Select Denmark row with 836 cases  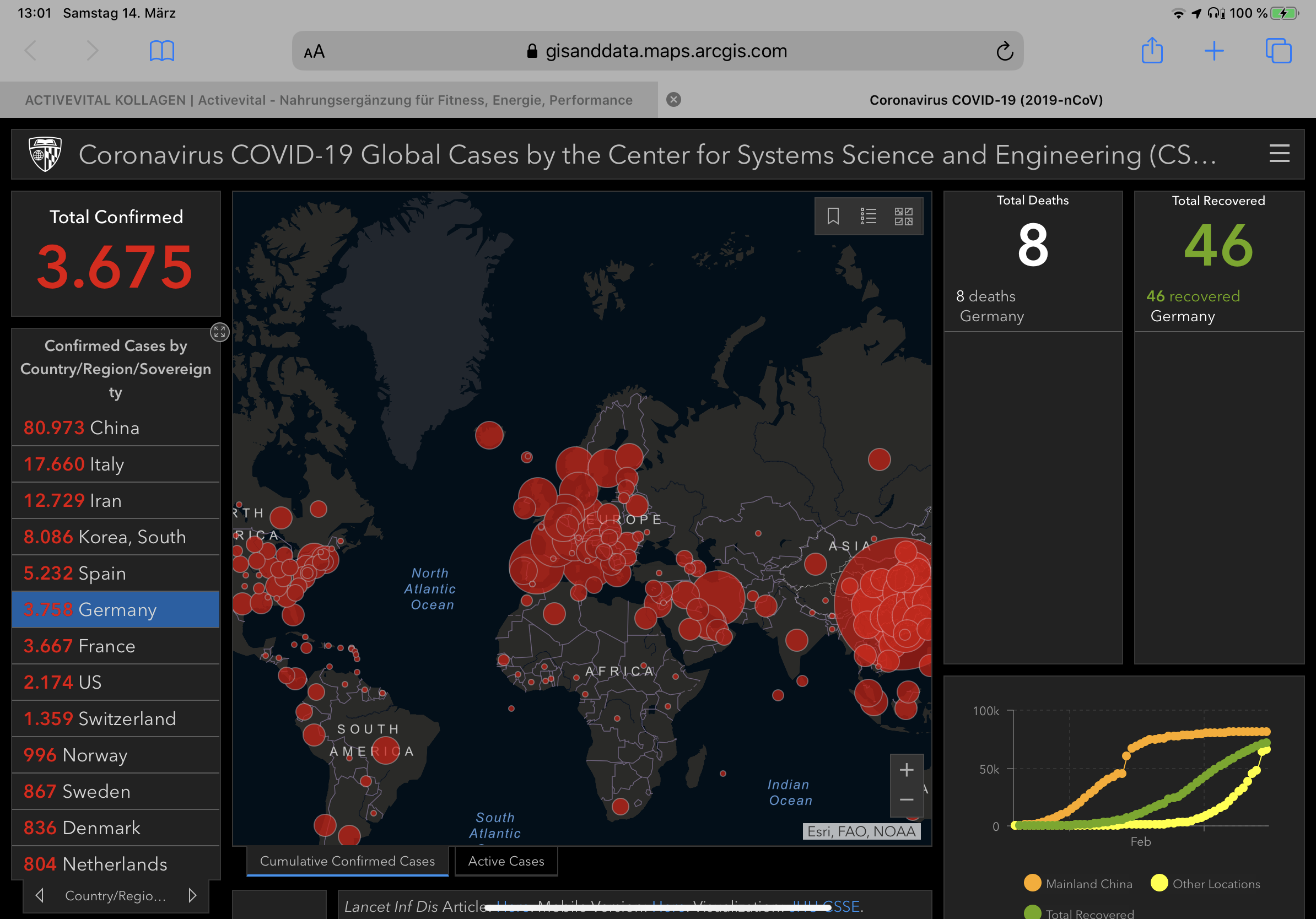[x=116, y=828]
